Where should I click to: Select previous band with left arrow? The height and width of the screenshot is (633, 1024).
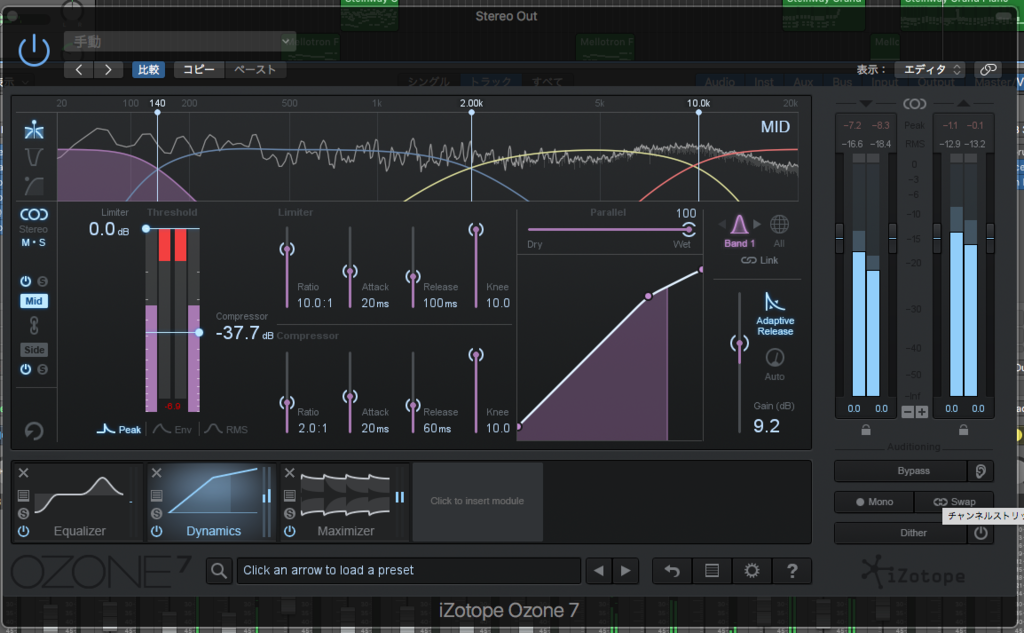tap(722, 224)
